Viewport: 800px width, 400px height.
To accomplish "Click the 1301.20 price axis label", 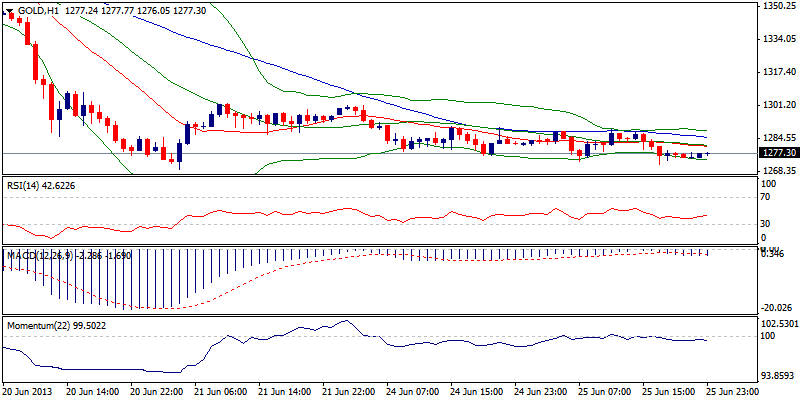I will 777,105.
